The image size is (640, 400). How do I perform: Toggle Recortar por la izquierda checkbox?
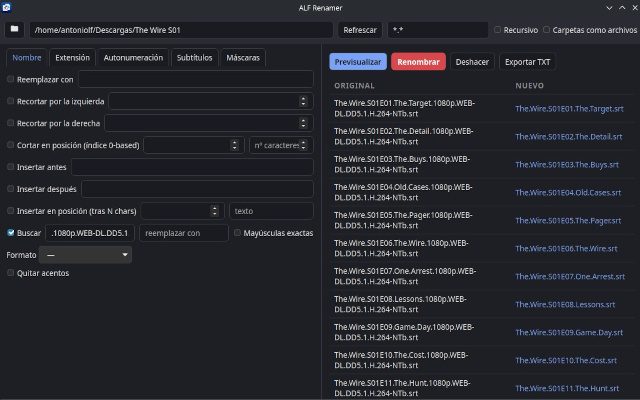[x=10, y=101]
